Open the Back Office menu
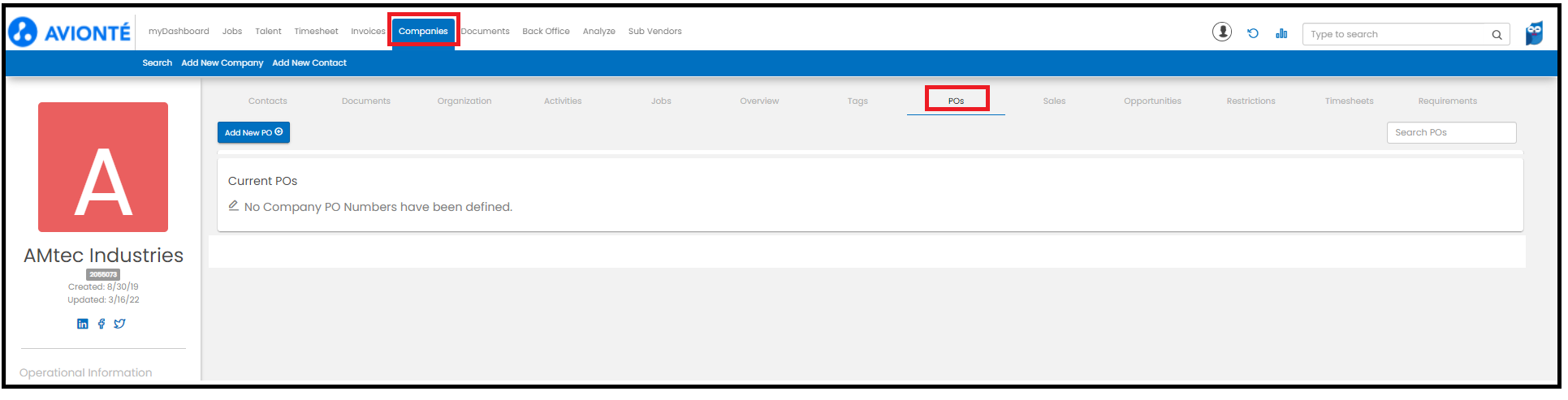Image resolution: width=1568 pixels, height=400 pixels. coord(546,32)
